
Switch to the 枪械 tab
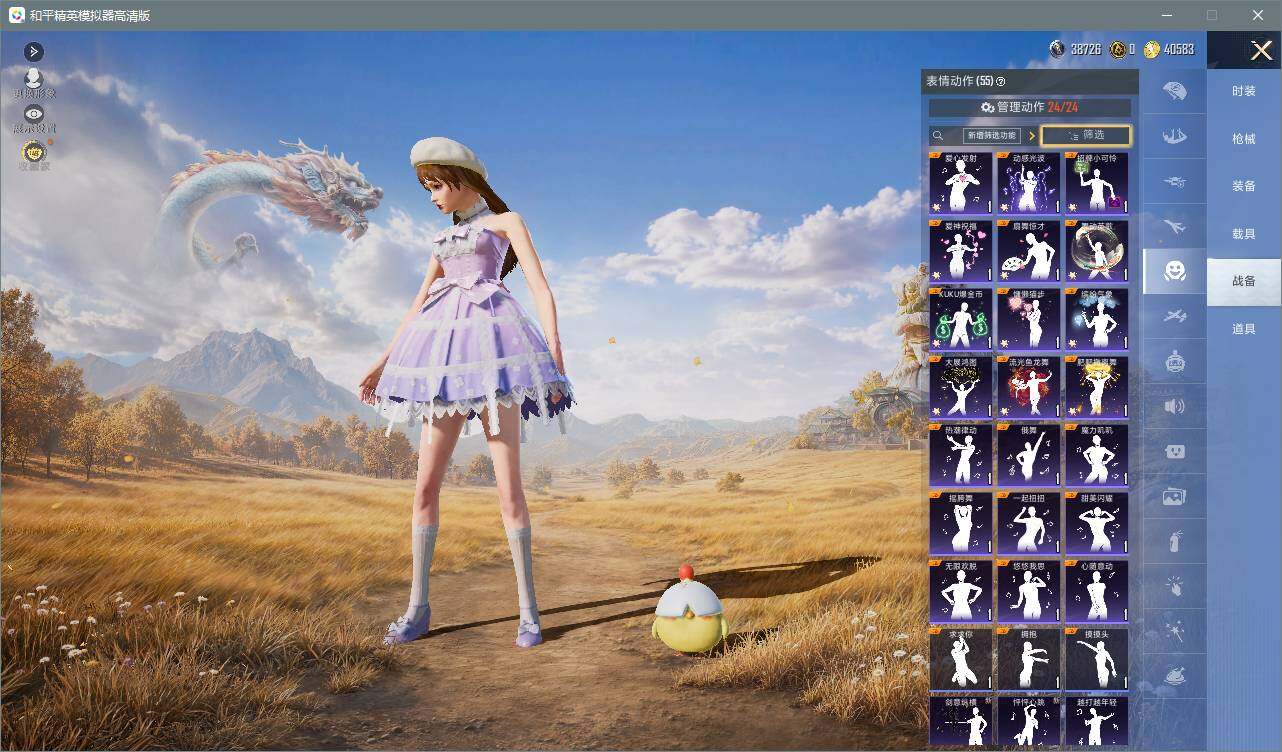pyautogui.click(x=1244, y=139)
